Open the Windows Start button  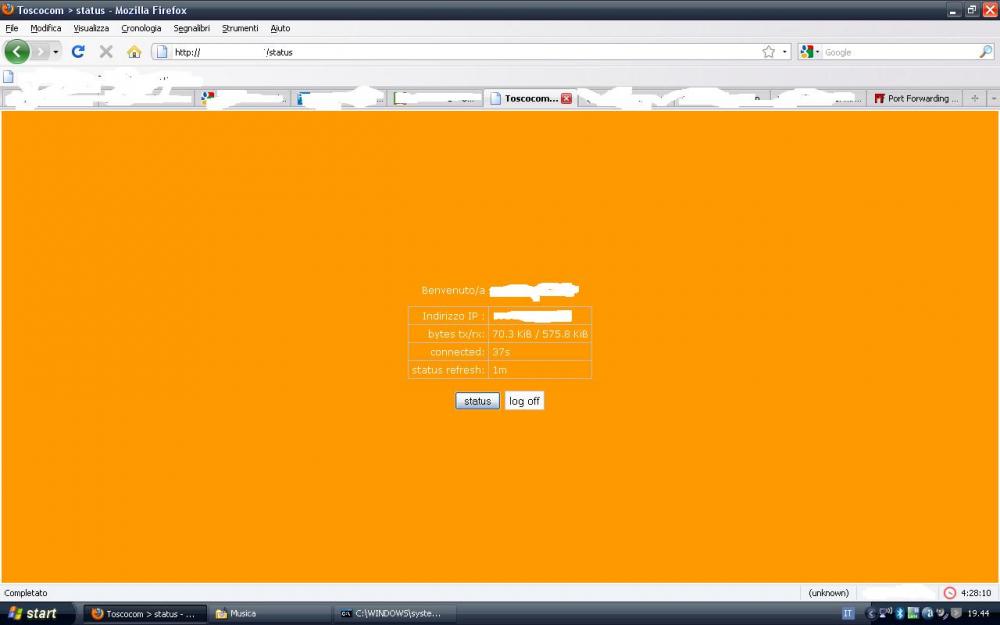[34, 613]
